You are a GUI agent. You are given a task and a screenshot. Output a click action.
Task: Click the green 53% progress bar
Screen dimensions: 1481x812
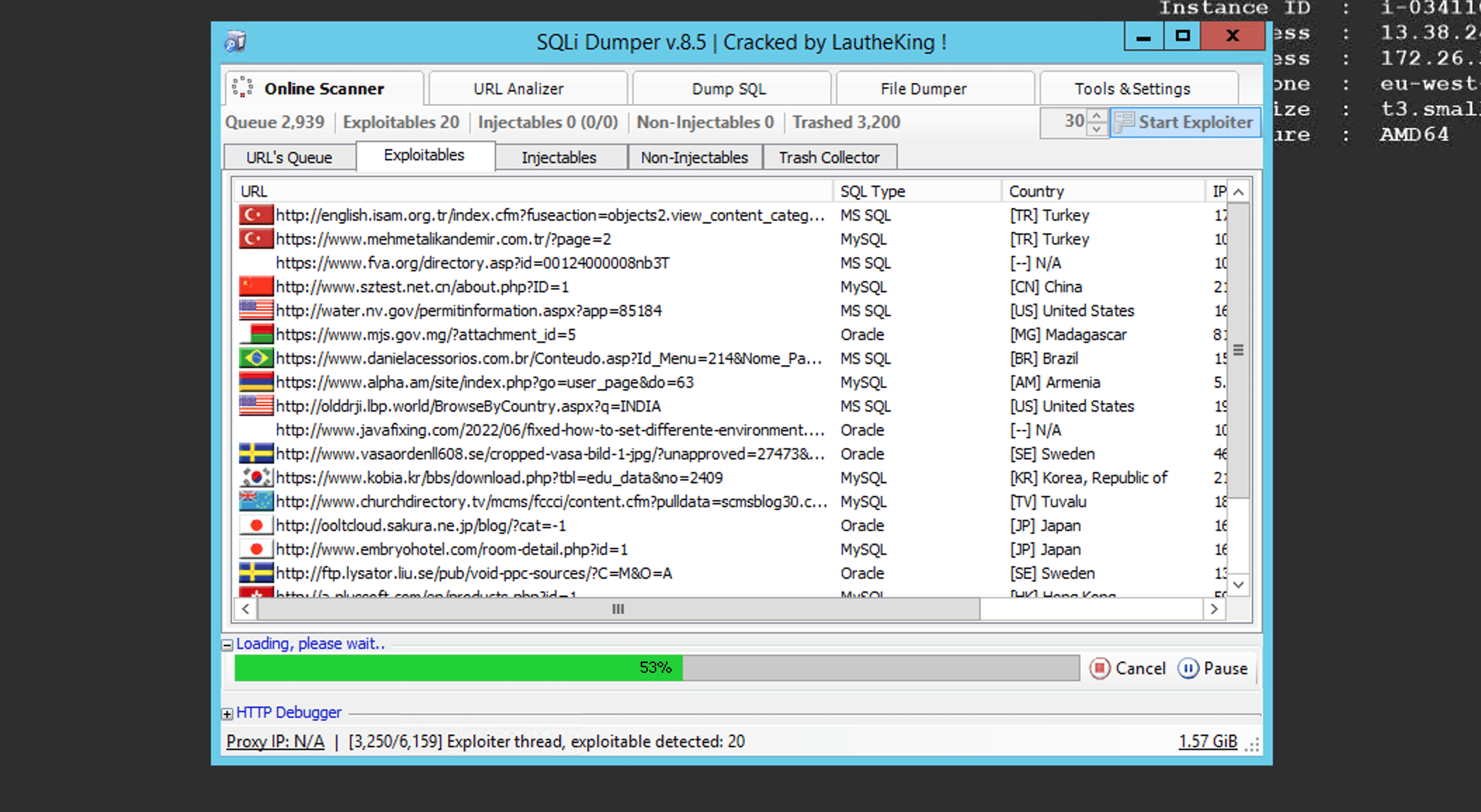[x=458, y=668]
